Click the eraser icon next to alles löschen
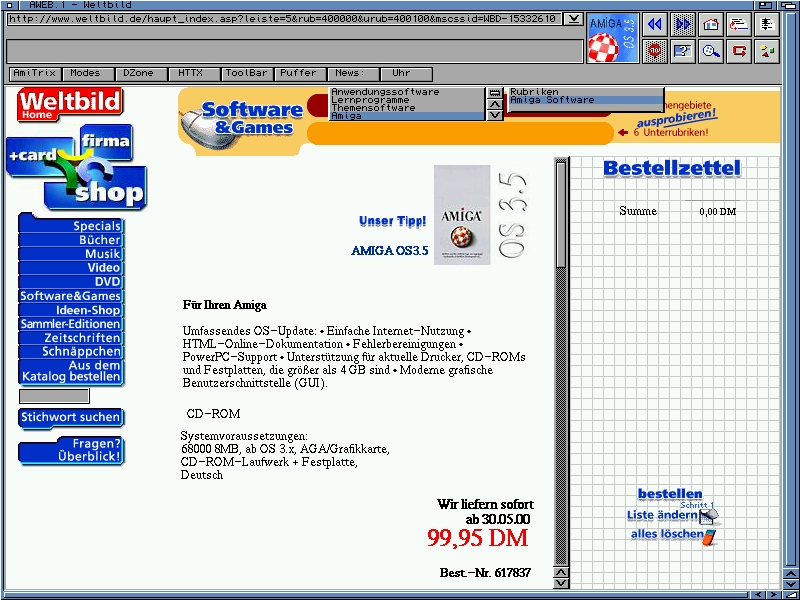Viewport: 800px width, 600px height. [709, 537]
